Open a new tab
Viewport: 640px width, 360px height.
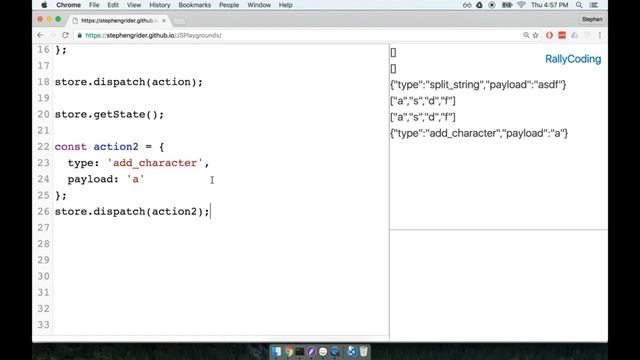(179, 21)
